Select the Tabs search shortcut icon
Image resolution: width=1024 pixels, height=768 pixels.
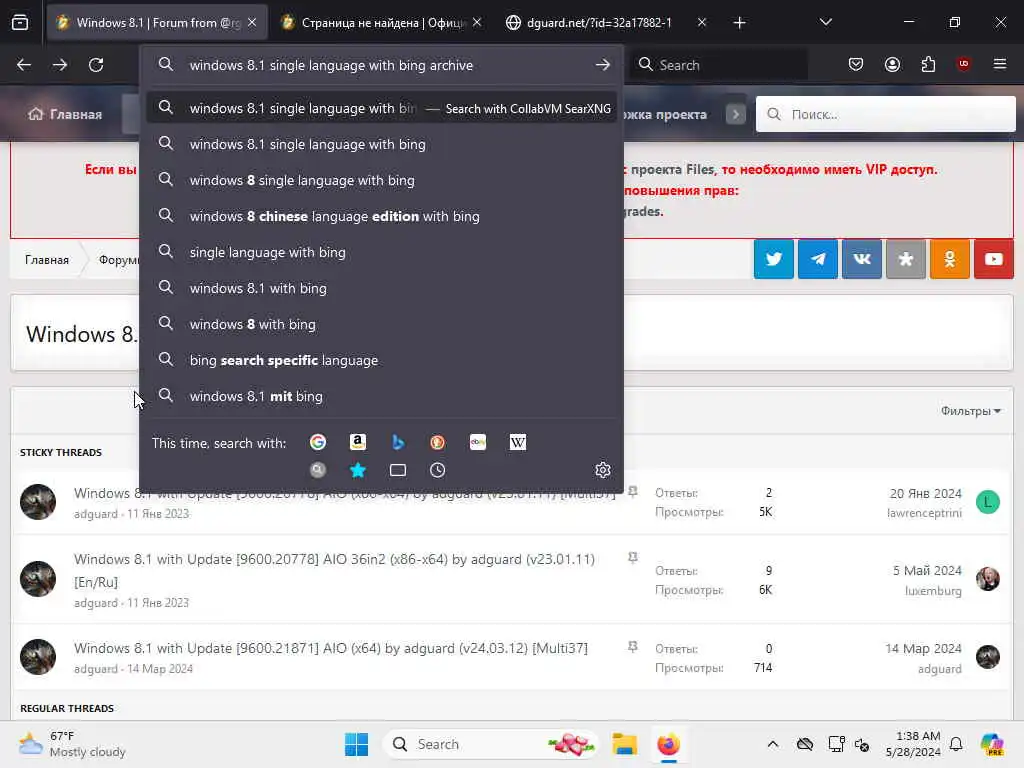click(398, 470)
